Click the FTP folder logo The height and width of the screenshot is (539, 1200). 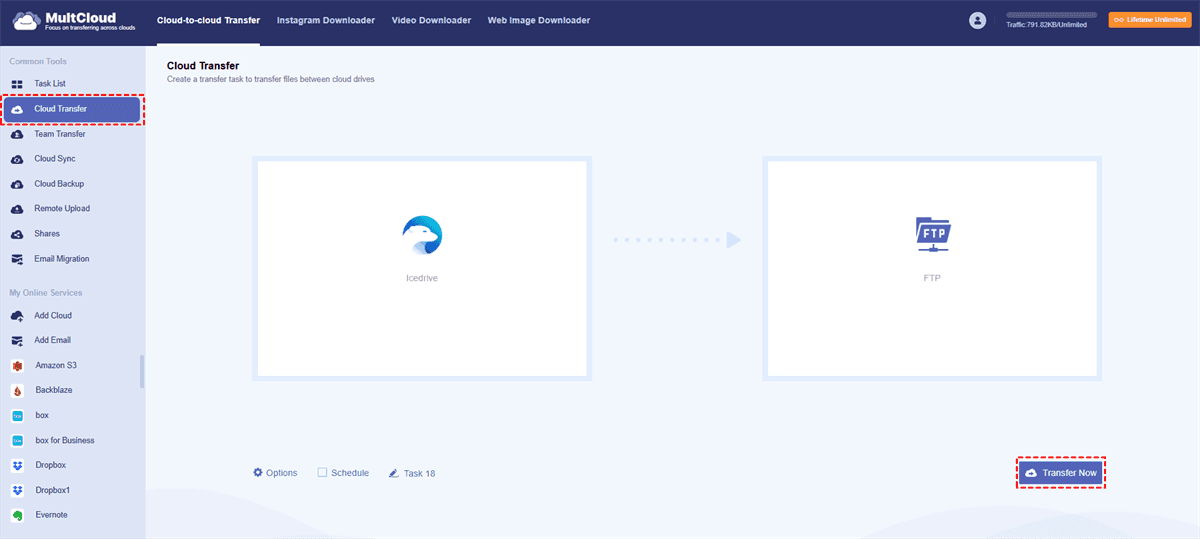[933, 235]
